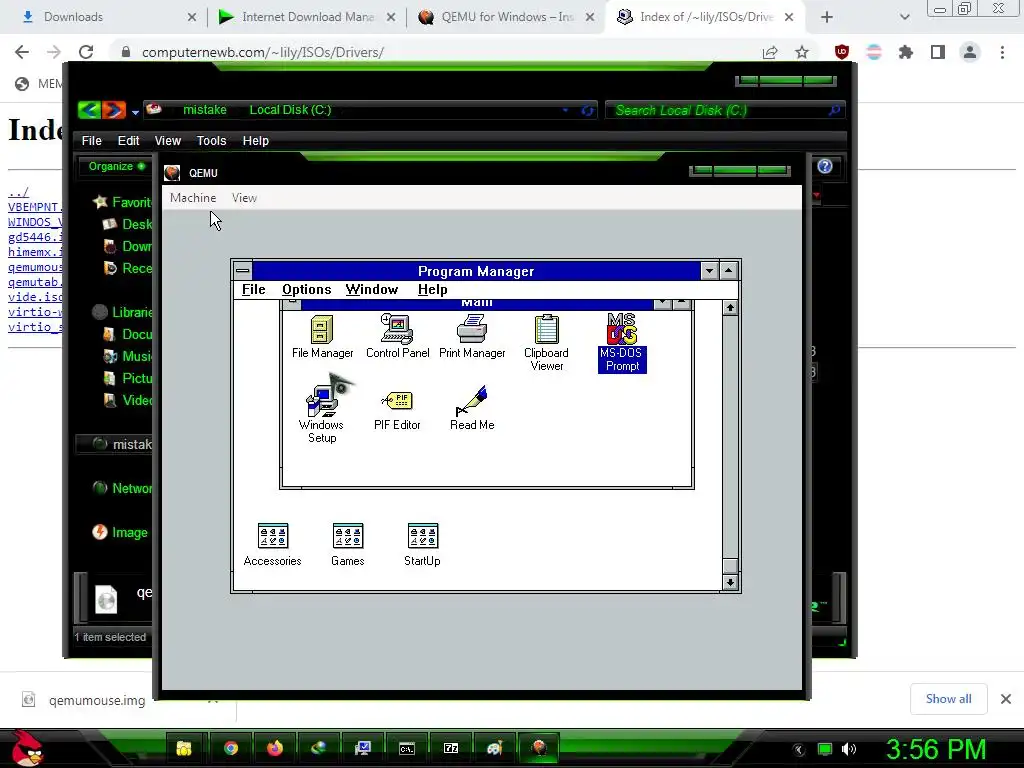Click taskbar volume speaker icon
This screenshot has width=1024, height=768.
(849, 749)
